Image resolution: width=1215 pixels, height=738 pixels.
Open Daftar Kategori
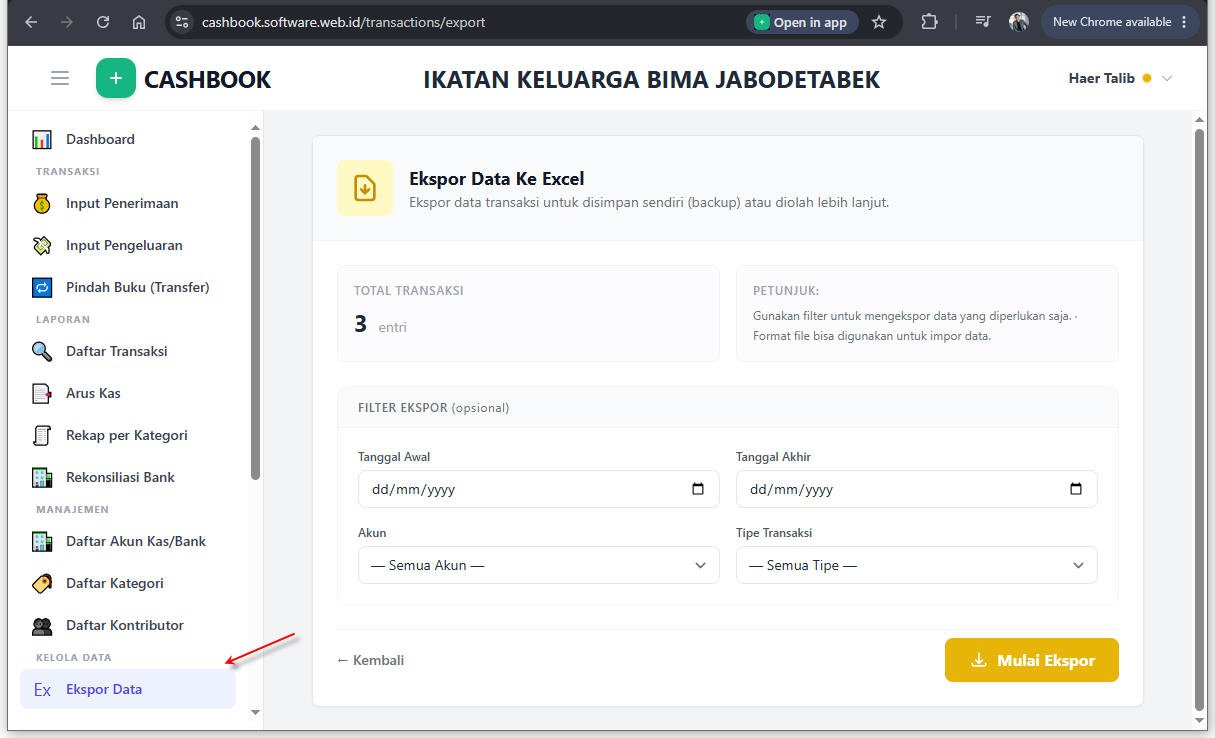click(128, 583)
